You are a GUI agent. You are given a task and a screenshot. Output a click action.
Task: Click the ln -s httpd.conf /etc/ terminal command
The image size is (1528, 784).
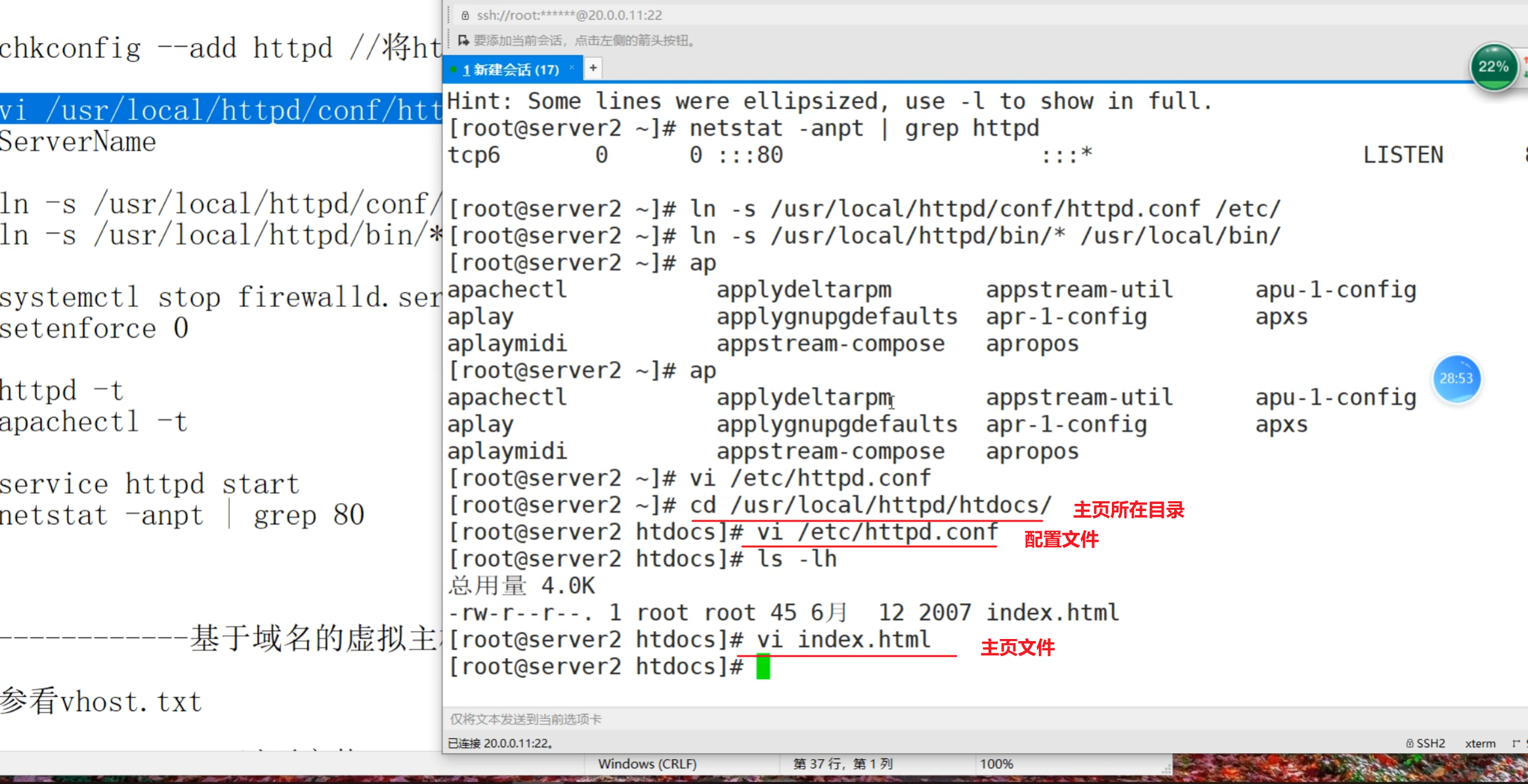point(985,209)
